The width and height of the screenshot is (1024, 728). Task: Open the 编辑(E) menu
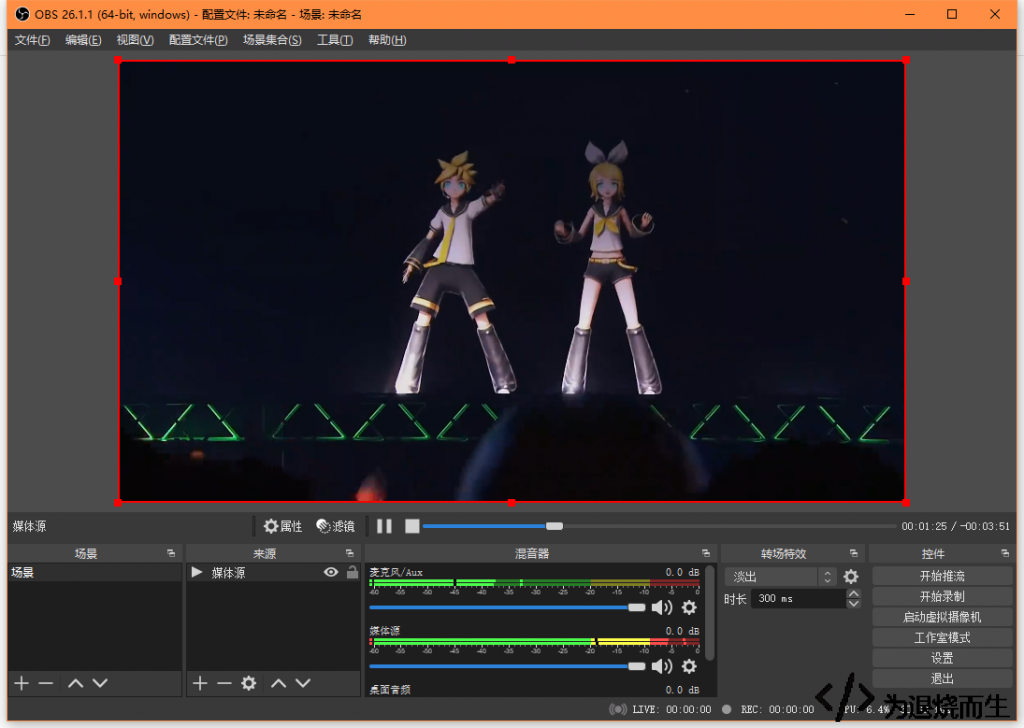pos(83,40)
